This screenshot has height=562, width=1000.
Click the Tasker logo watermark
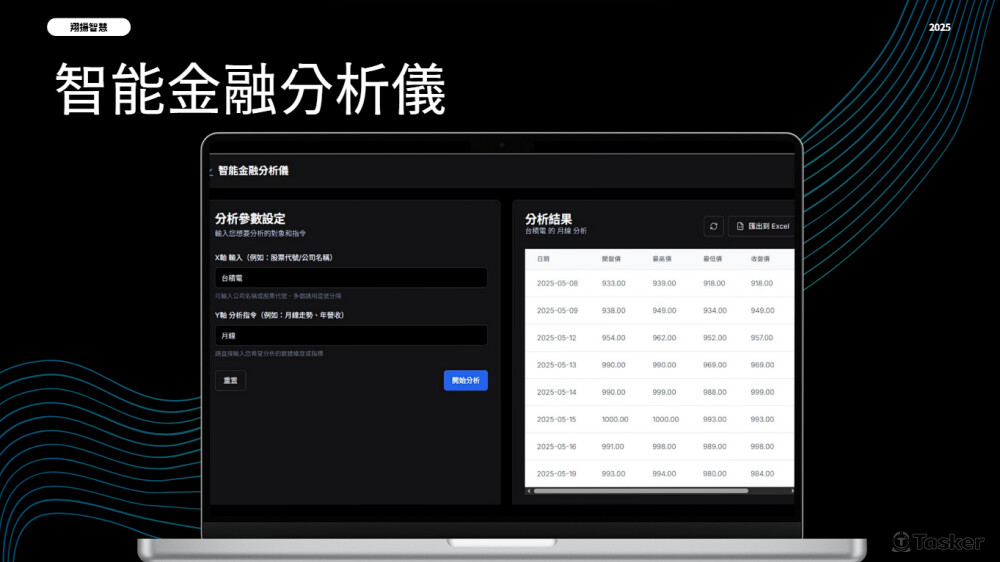click(937, 542)
